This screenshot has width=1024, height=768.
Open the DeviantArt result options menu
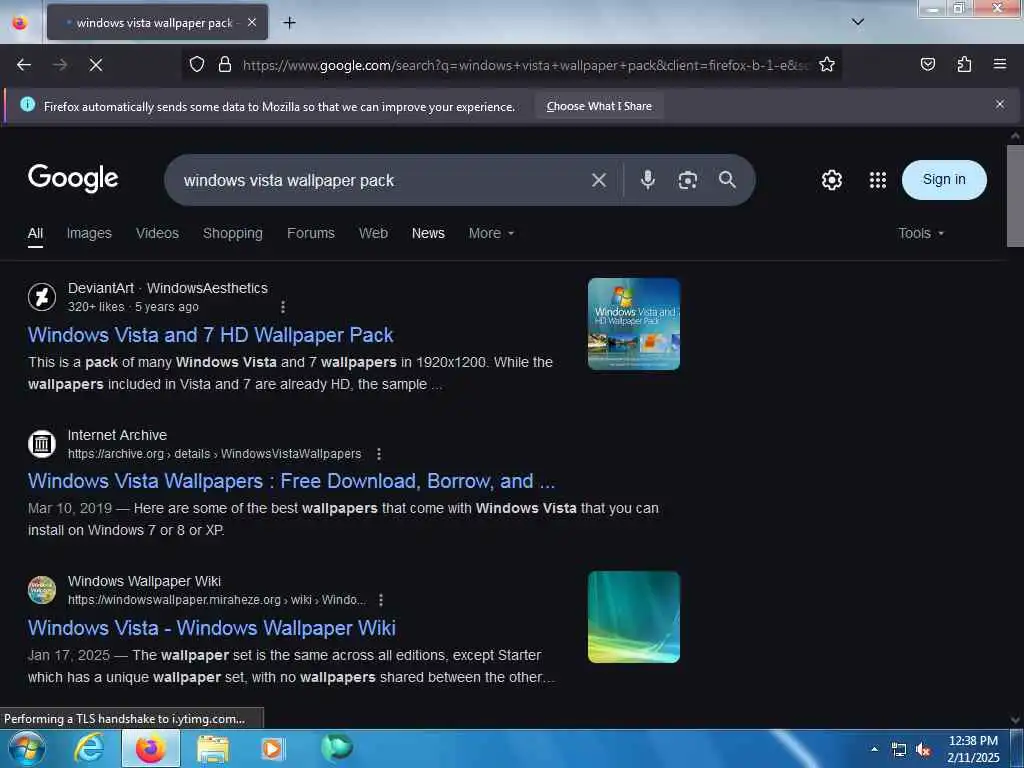point(282,306)
